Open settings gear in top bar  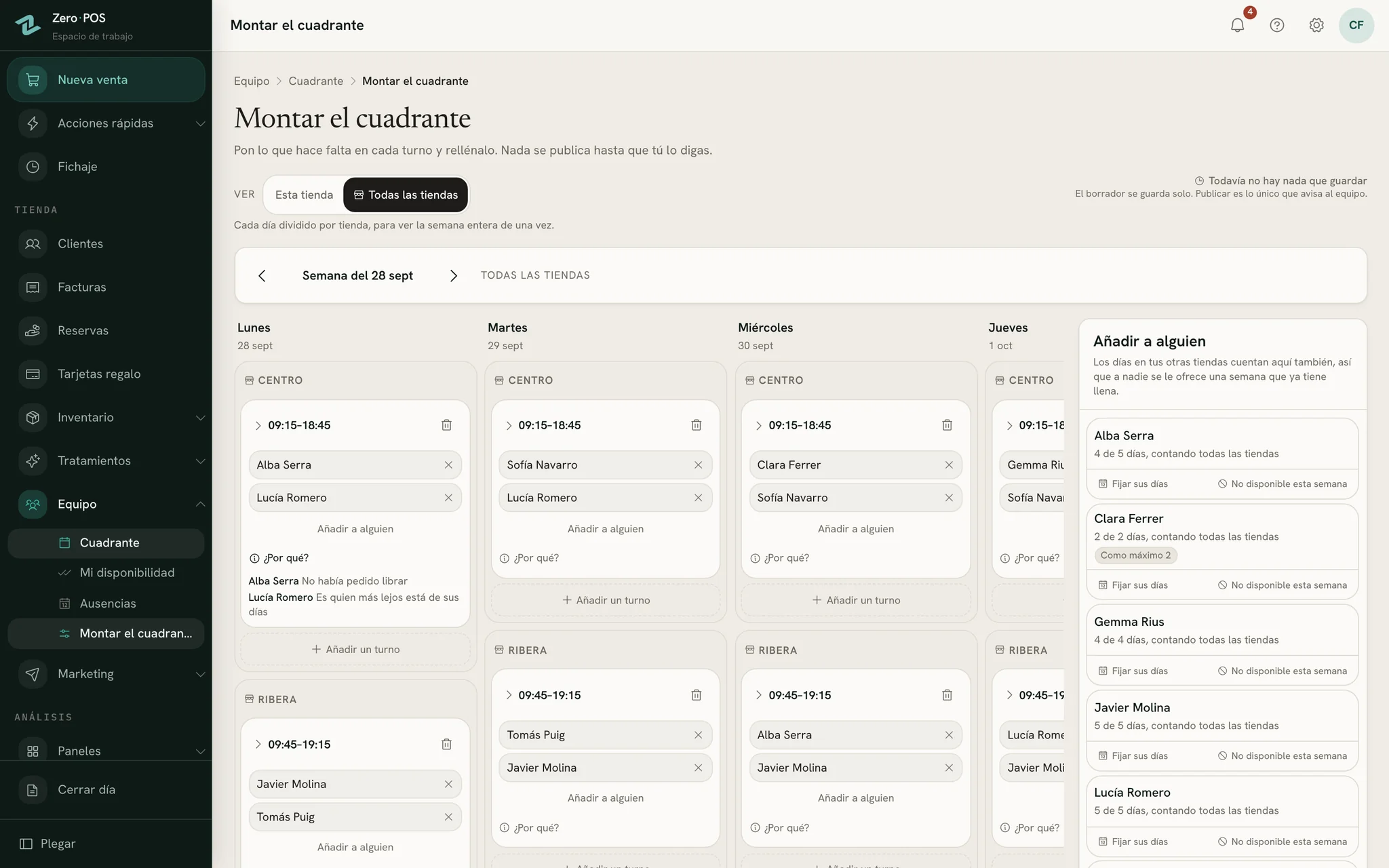pyautogui.click(x=1316, y=25)
